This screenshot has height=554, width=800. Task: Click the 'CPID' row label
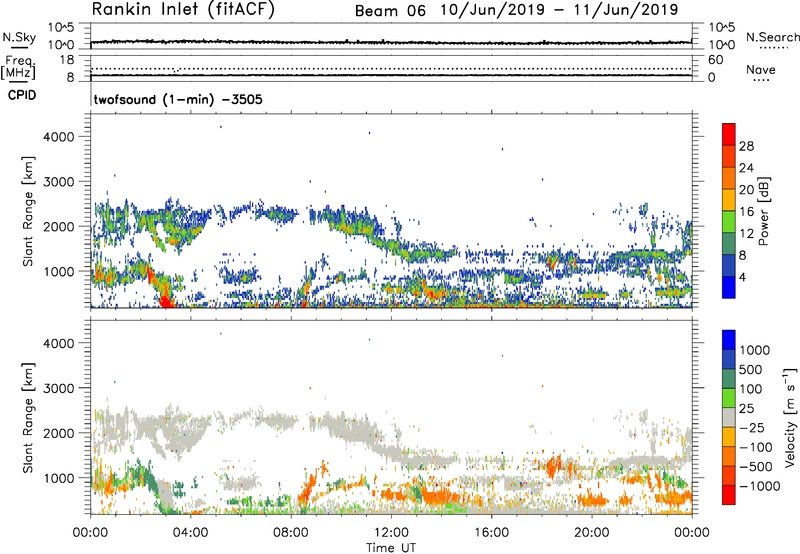click(x=22, y=95)
